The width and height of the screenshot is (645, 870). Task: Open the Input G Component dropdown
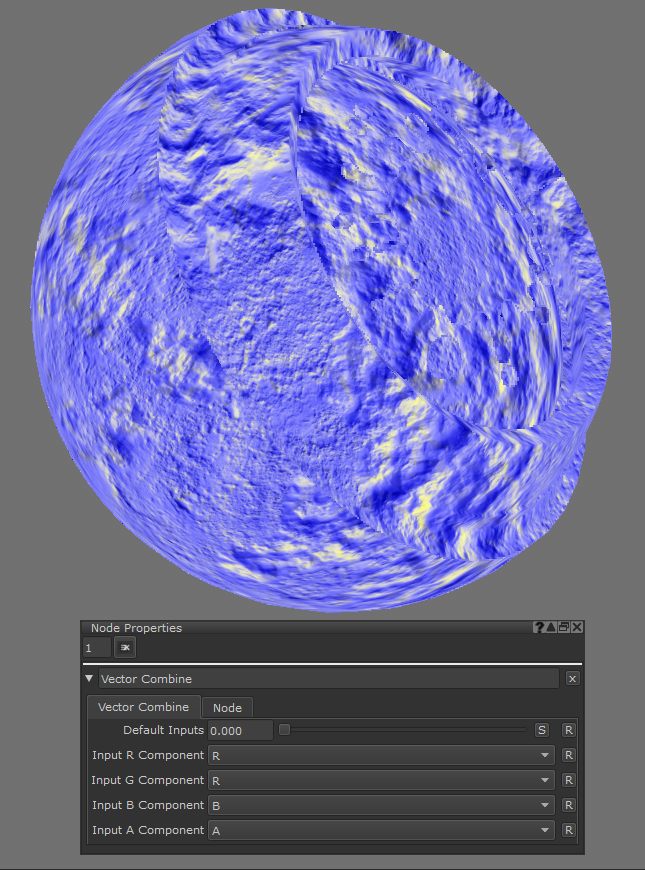(381, 780)
